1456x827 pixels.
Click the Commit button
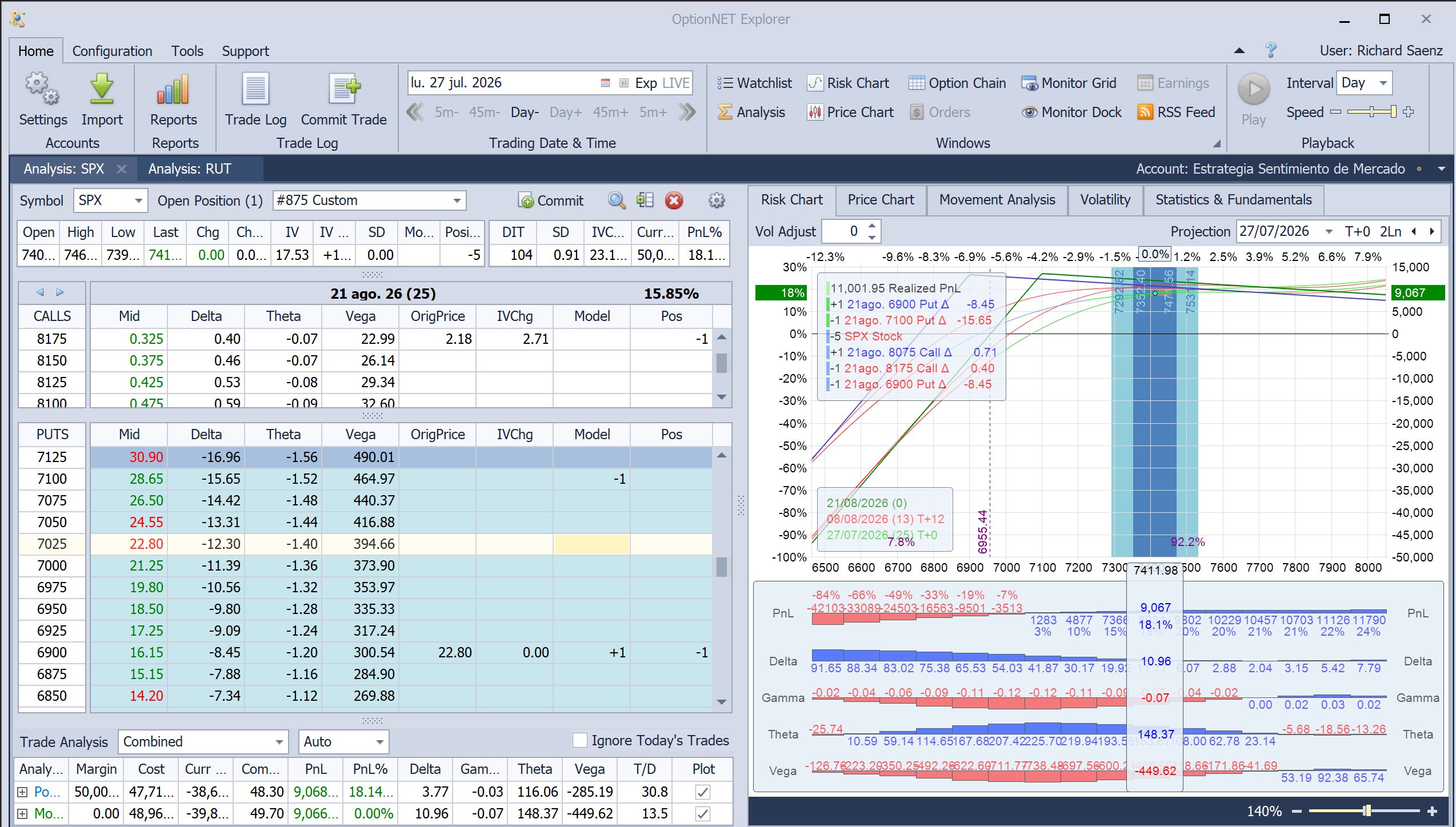pyautogui.click(x=551, y=200)
